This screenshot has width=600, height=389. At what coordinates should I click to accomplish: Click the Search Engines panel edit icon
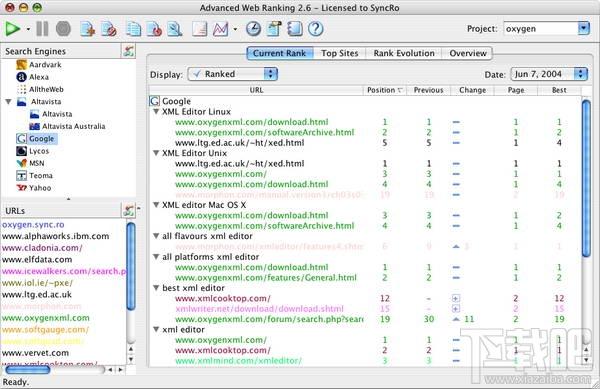[129, 51]
